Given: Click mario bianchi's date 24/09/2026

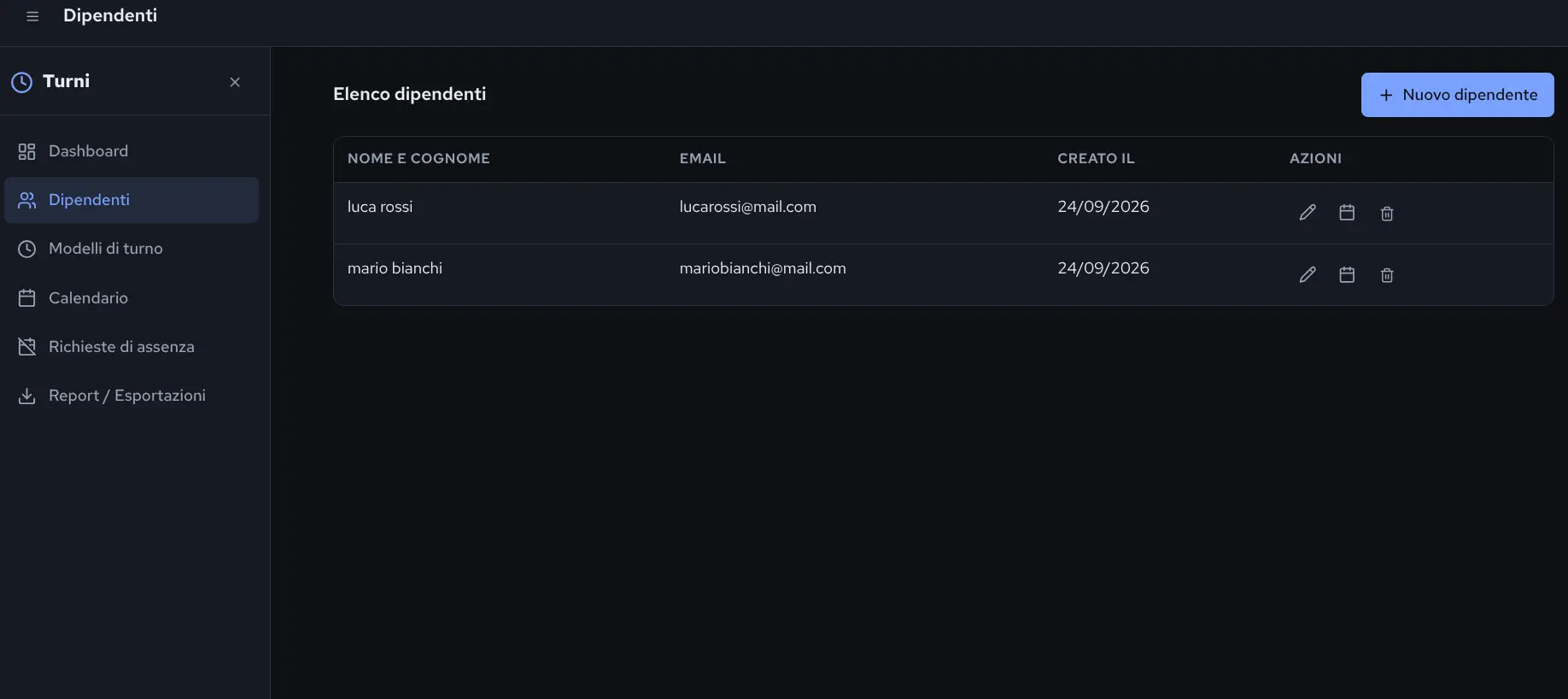Looking at the screenshot, I should pos(1103,268).
